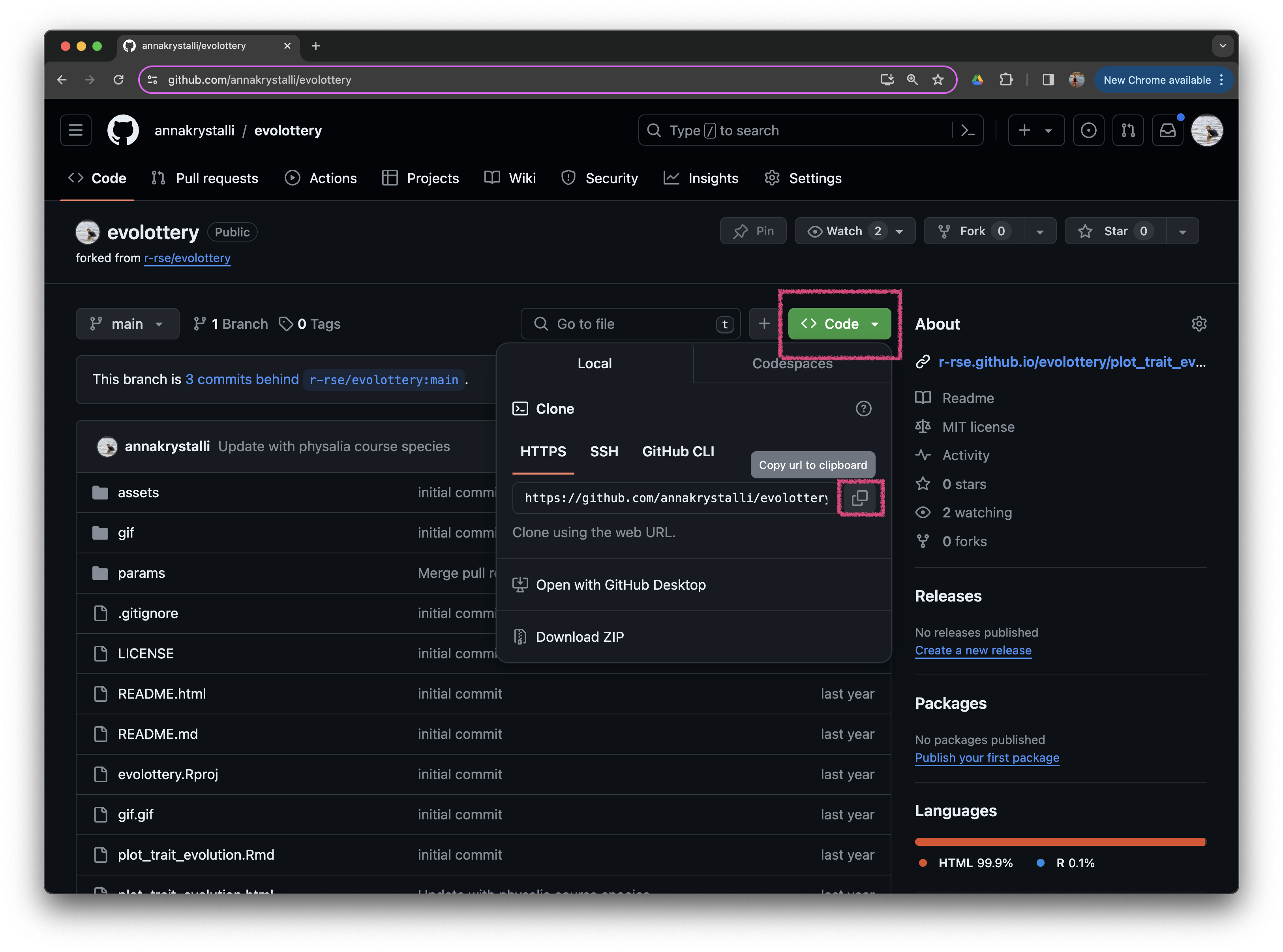Open the Insights tab
Screen dimensions: 1283x952
700,178
